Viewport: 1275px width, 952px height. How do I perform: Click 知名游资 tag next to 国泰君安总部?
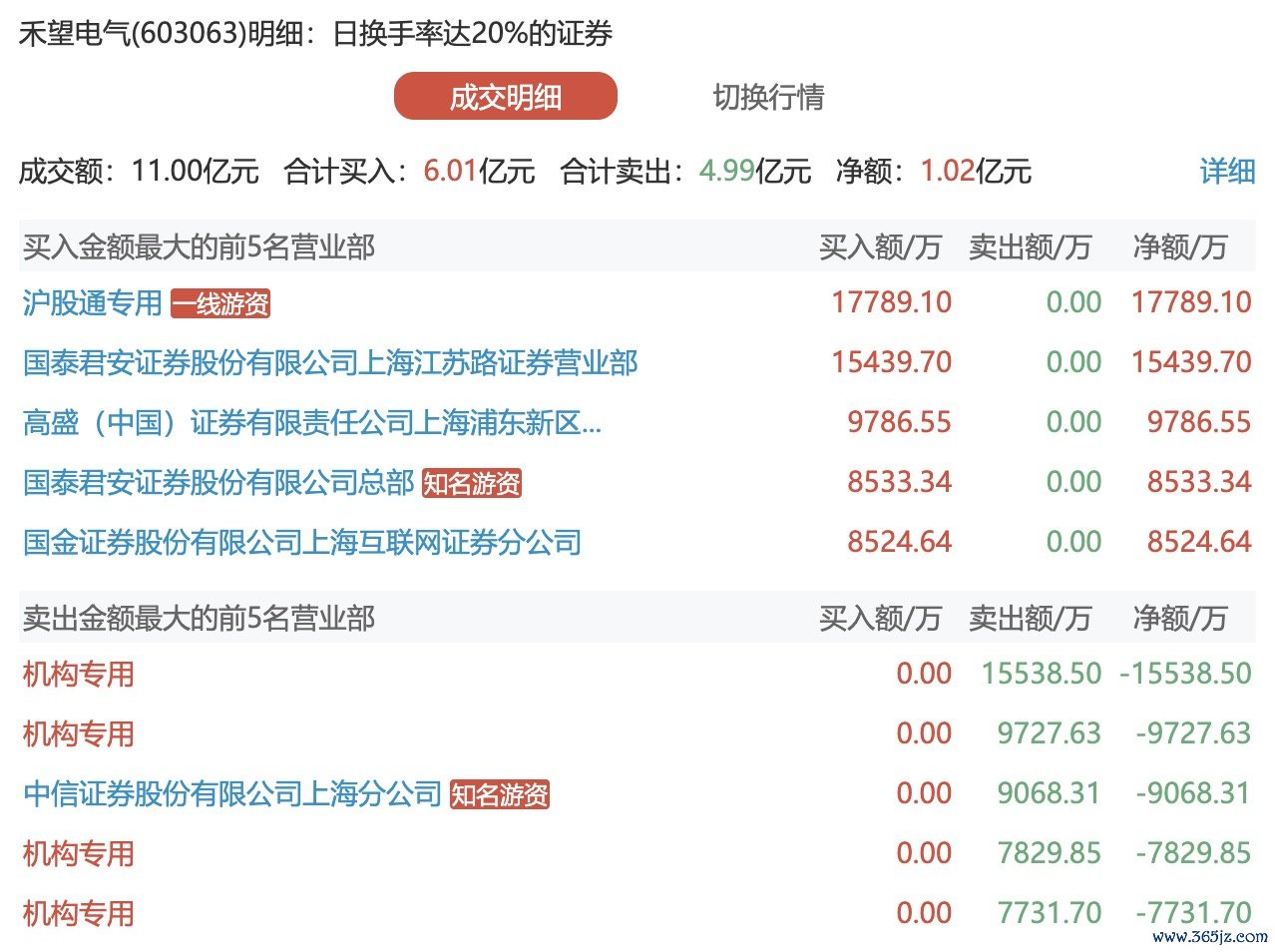click(472, 483)
